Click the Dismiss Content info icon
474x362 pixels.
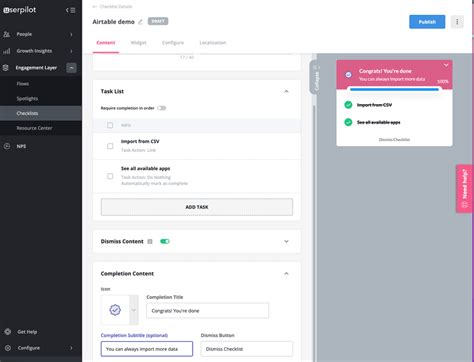point(150,241)
